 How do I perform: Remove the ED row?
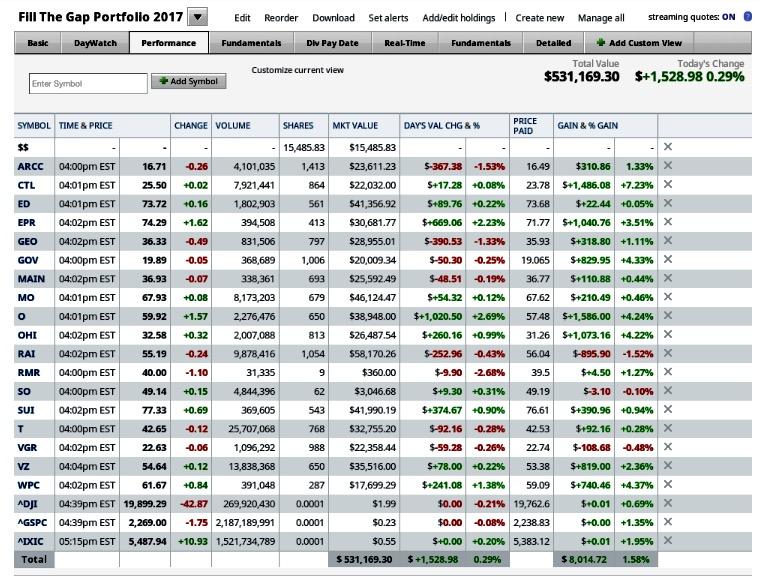(x=668, y=203)
